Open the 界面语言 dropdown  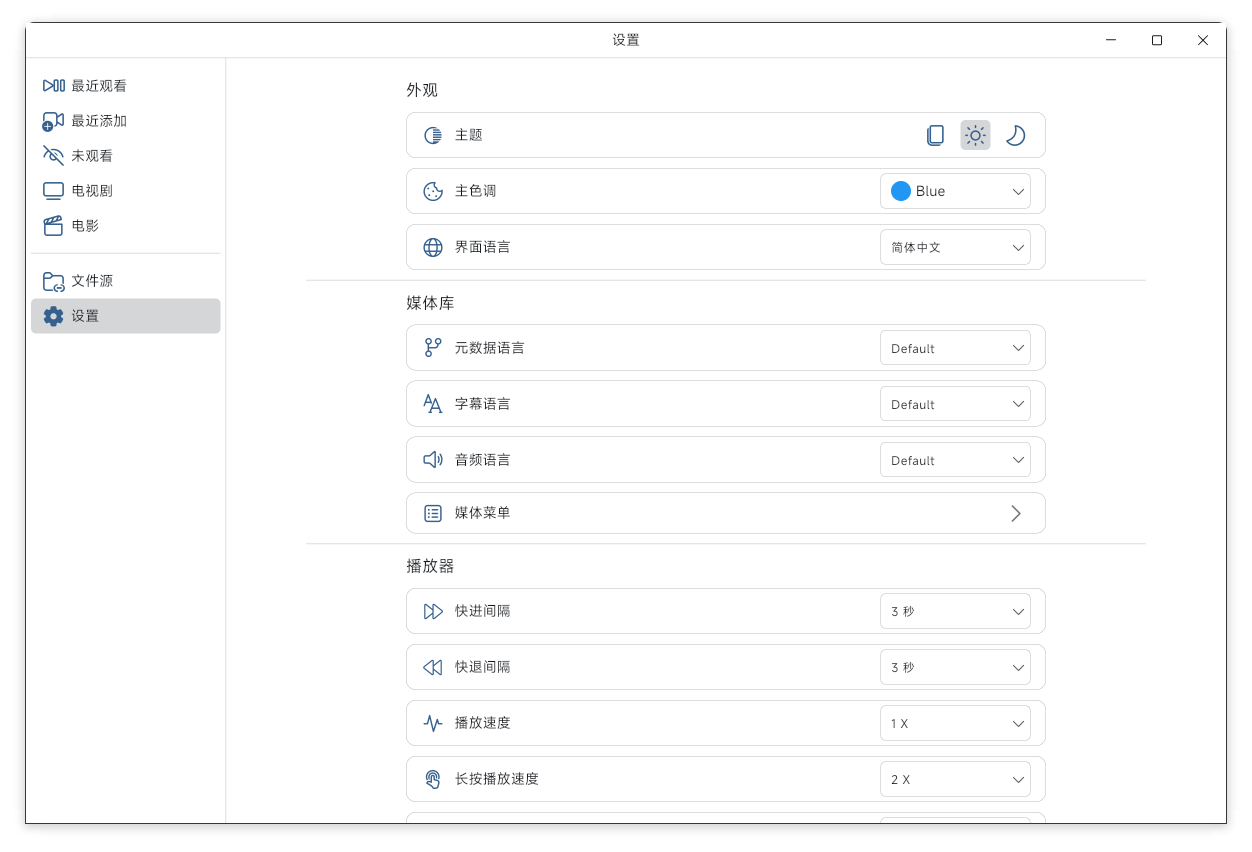click(x=955, y=247)
